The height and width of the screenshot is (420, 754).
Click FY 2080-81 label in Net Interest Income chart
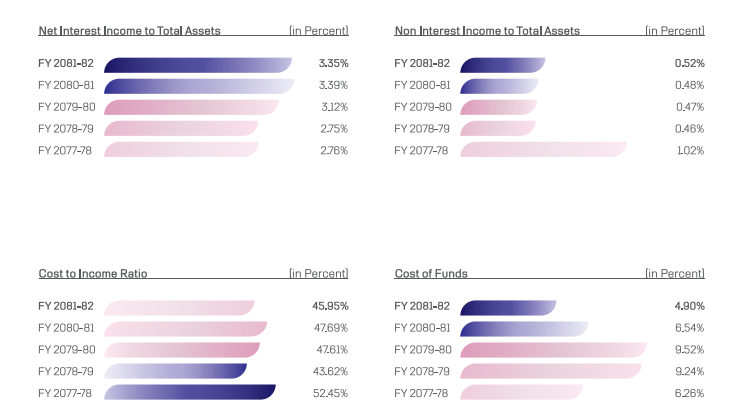pos(66,85)
